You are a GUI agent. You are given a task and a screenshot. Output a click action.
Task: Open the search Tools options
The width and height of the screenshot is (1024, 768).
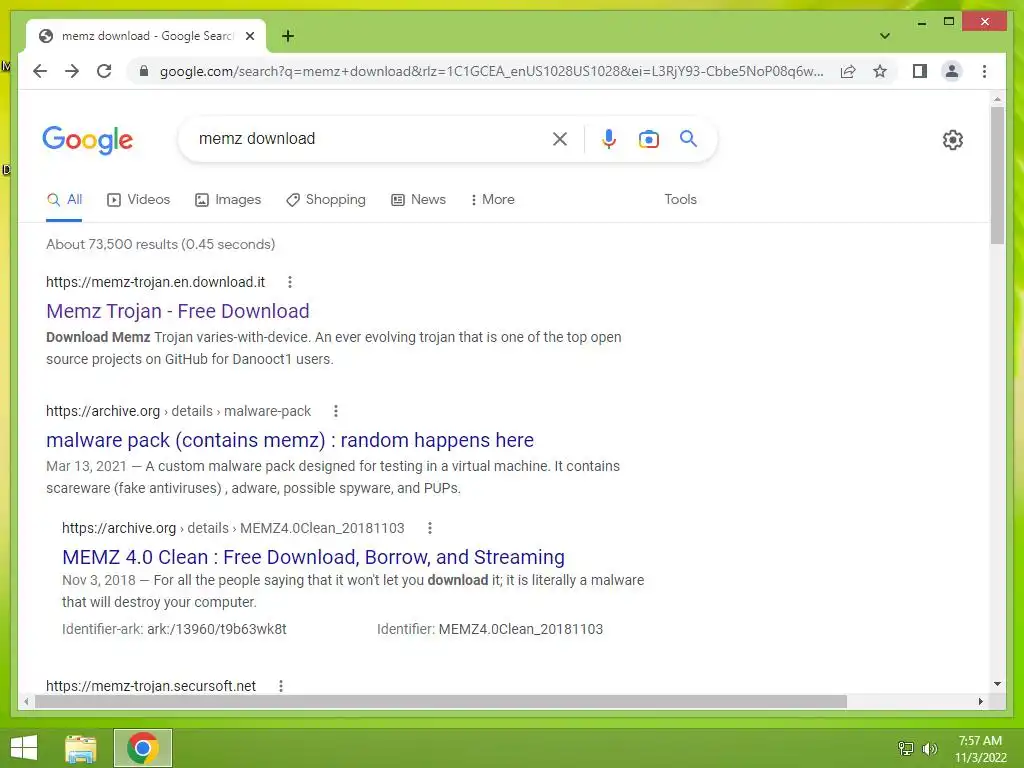680,199
